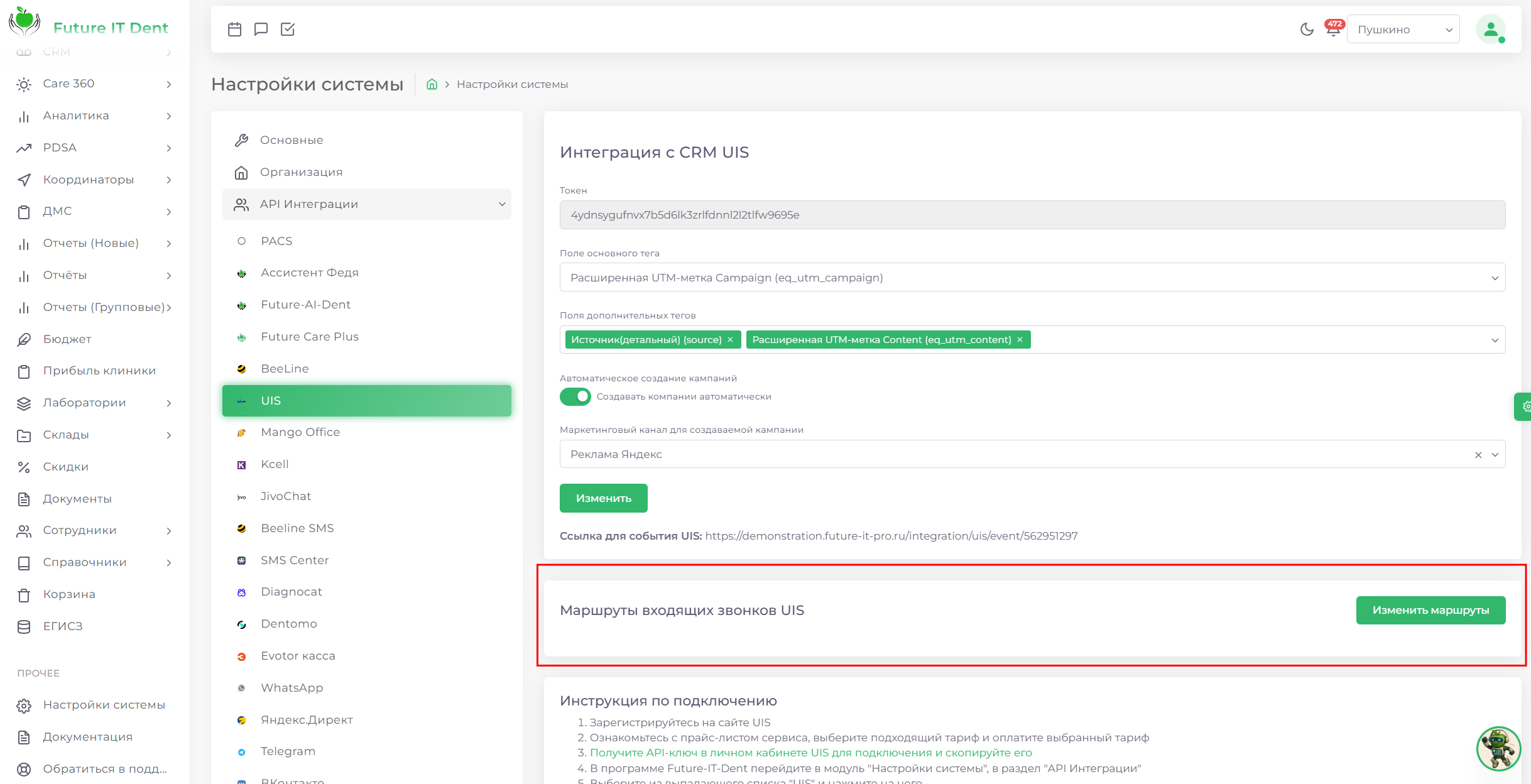
Task: Expand the Care 360 menu
Action: tap(94, 84)
